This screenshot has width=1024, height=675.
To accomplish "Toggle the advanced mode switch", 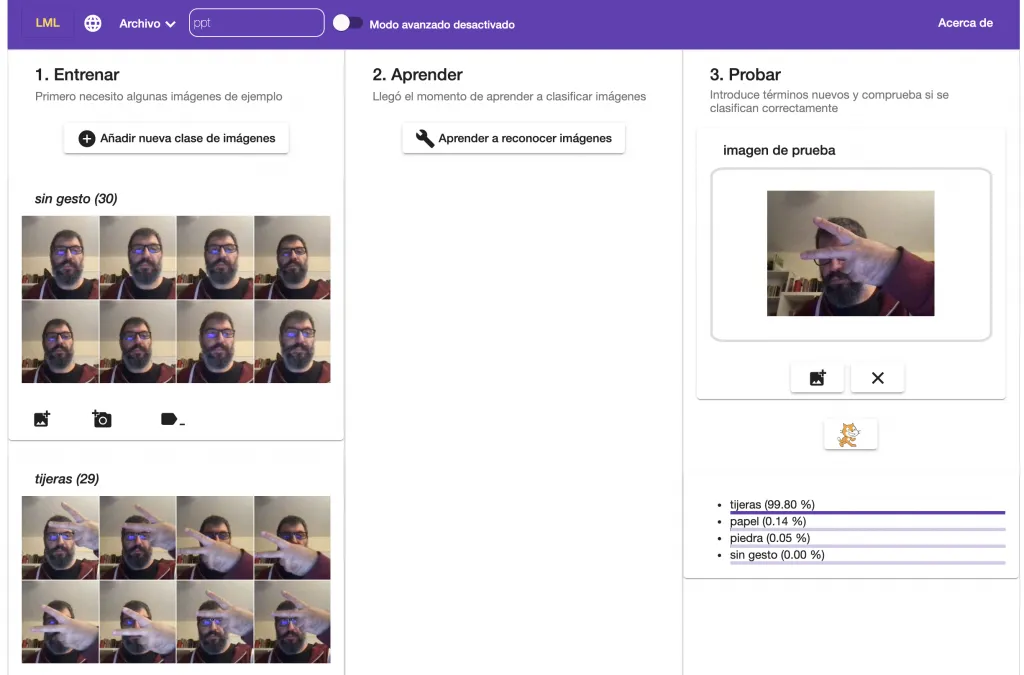I will coord(348,23).
